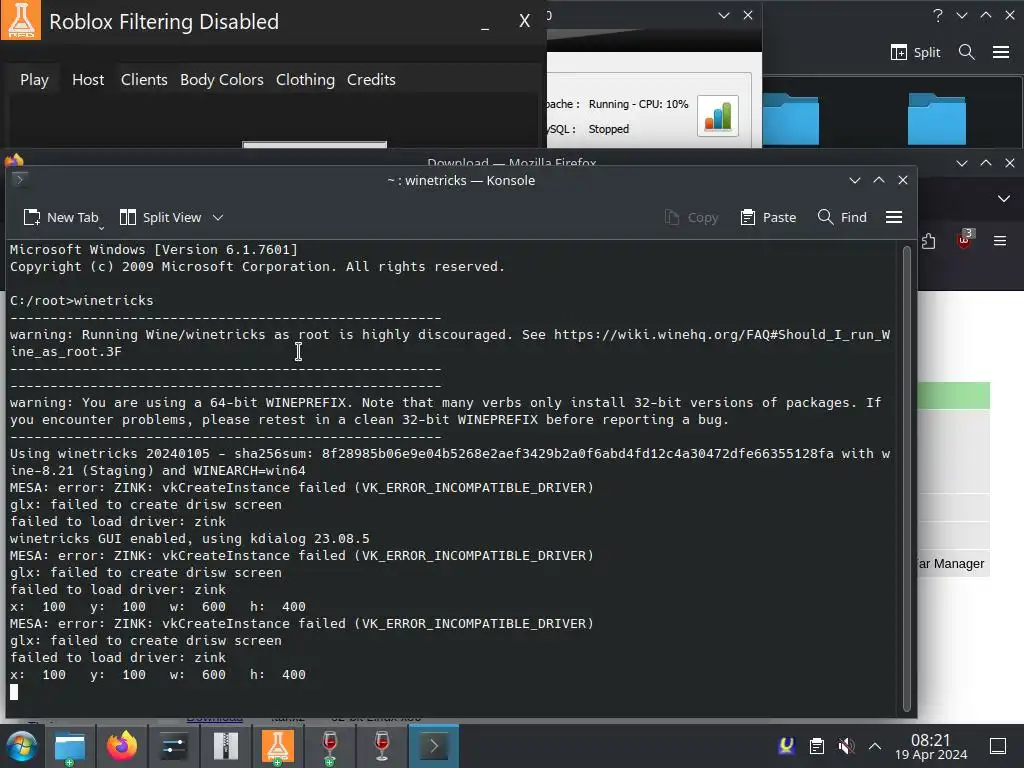Select the Body Colors tab

[x=221, y=80]
